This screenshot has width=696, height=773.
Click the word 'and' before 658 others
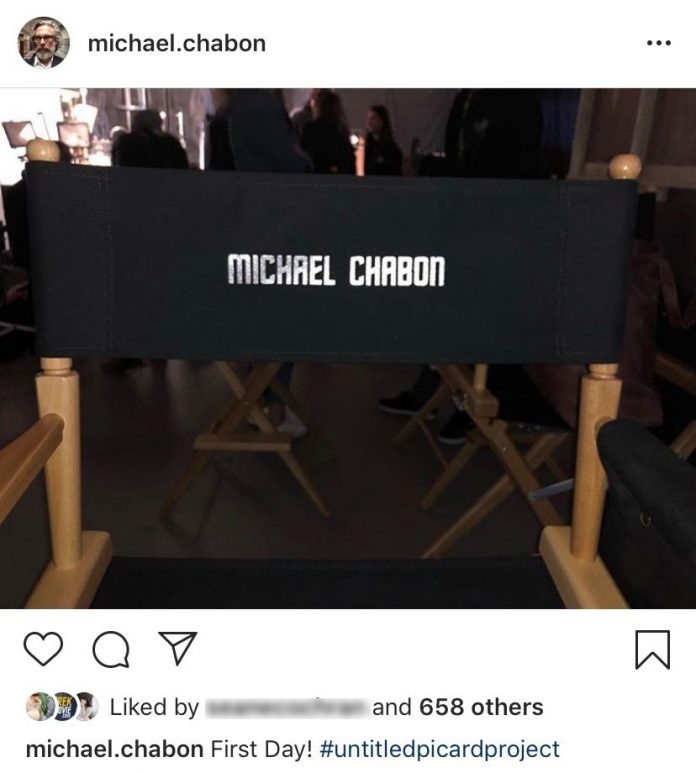(x=391, y=707)
